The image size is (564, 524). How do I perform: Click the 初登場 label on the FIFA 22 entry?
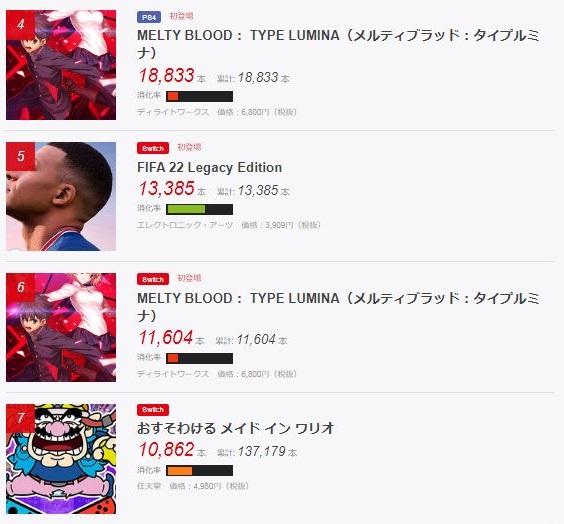189,147
